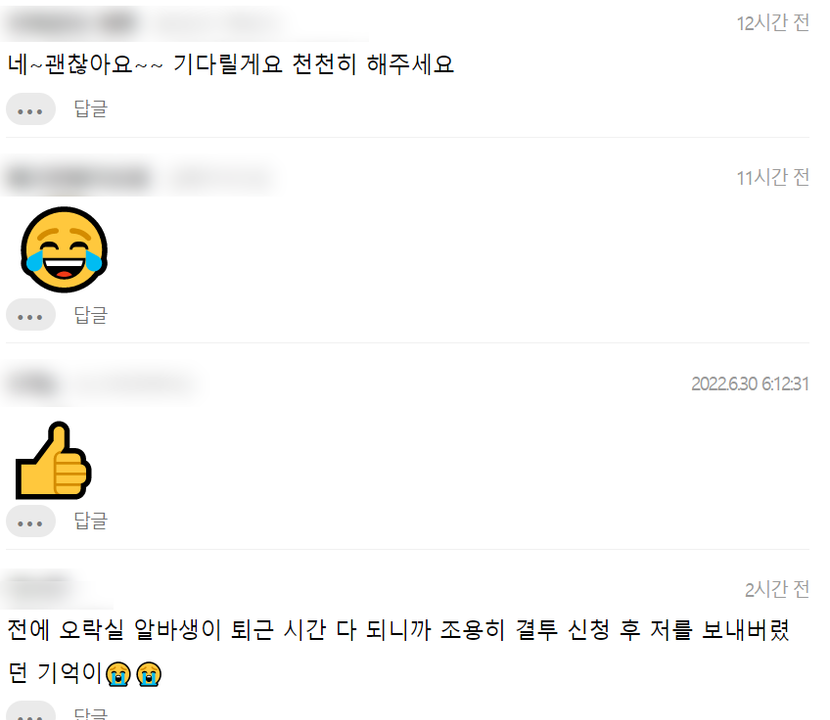The width and height of the screenshot is (830, 720).
Task: Click the second crying emoji in the last comment
Action: 149,674
